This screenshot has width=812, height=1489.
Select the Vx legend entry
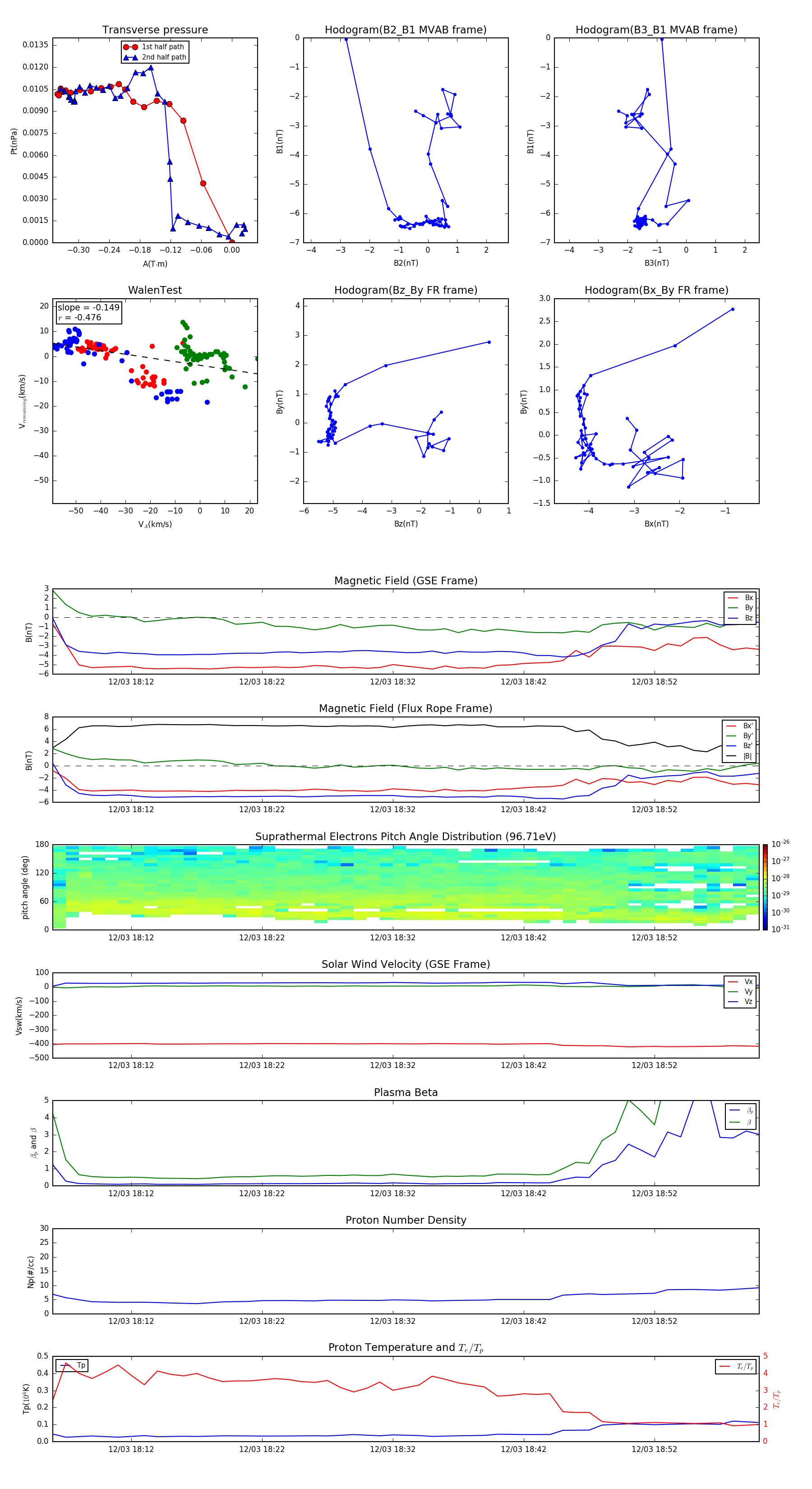coord(740,981)
